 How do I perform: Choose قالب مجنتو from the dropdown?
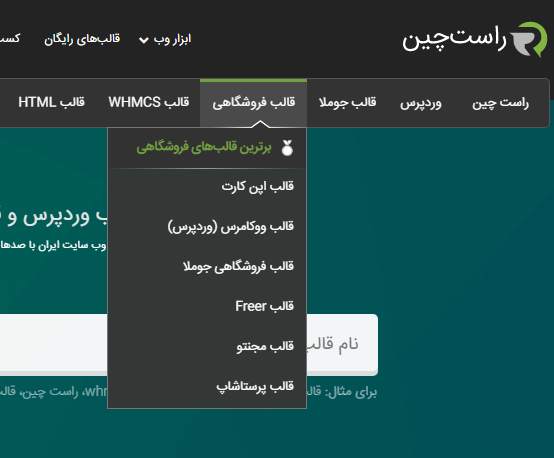point(265,346)
